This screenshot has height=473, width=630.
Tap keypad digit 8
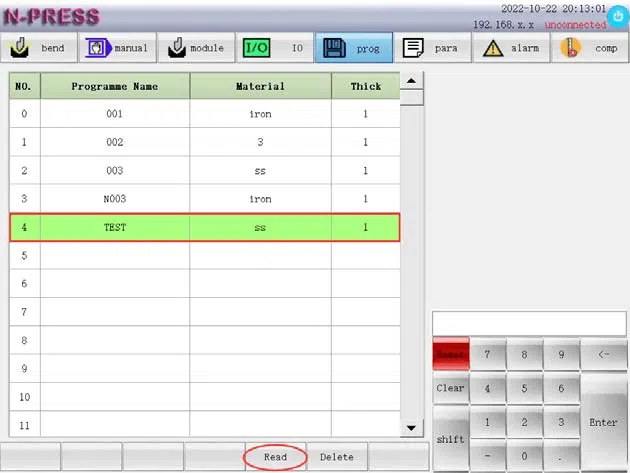coord(524,354)
